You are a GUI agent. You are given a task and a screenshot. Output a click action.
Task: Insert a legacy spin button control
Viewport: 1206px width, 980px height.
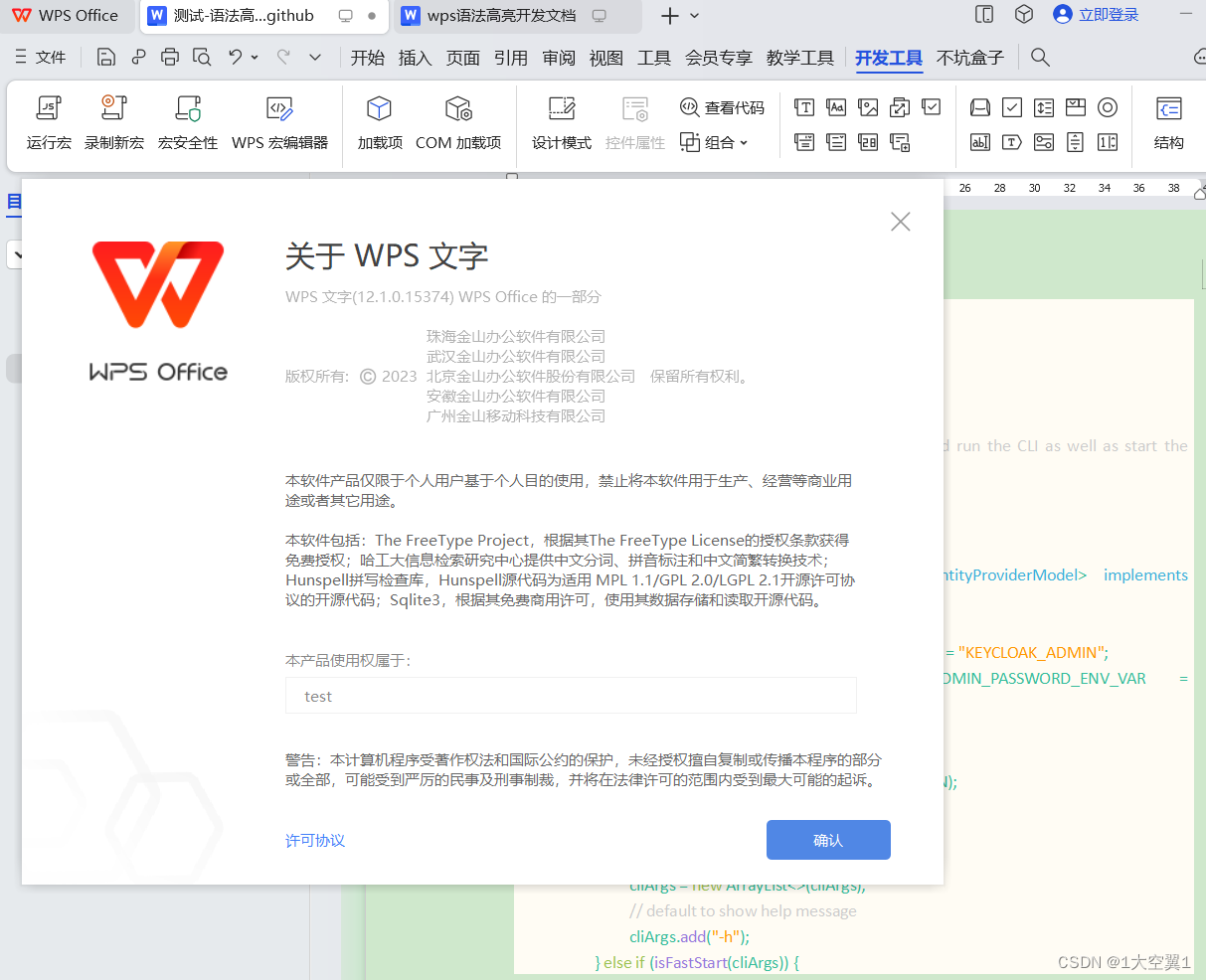[1108, 142]
